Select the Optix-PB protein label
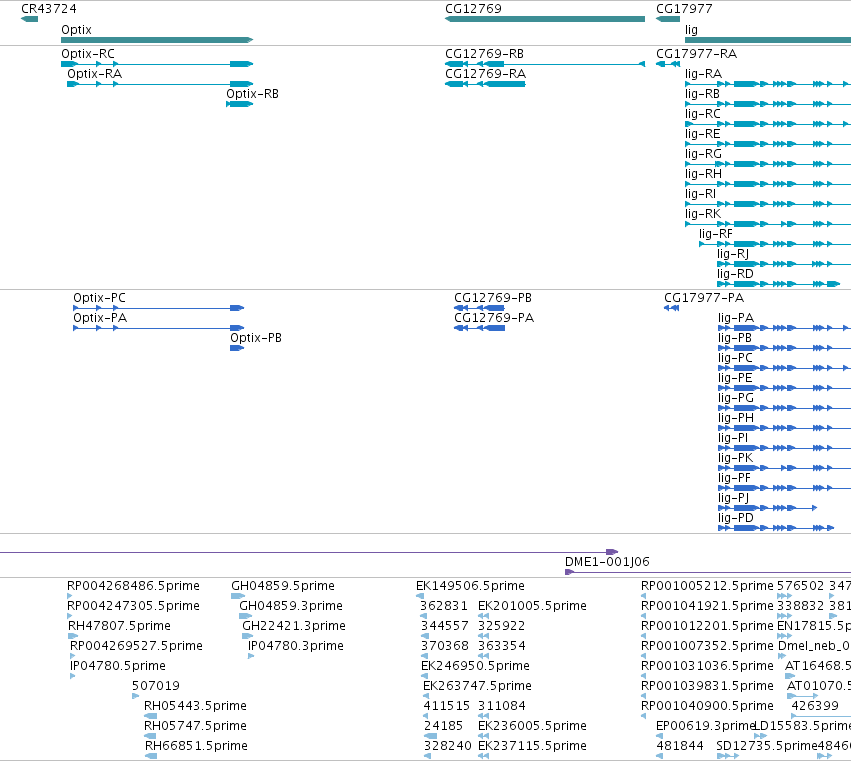The width and height of the screenshot is (851, 761). tap(256, 338)
